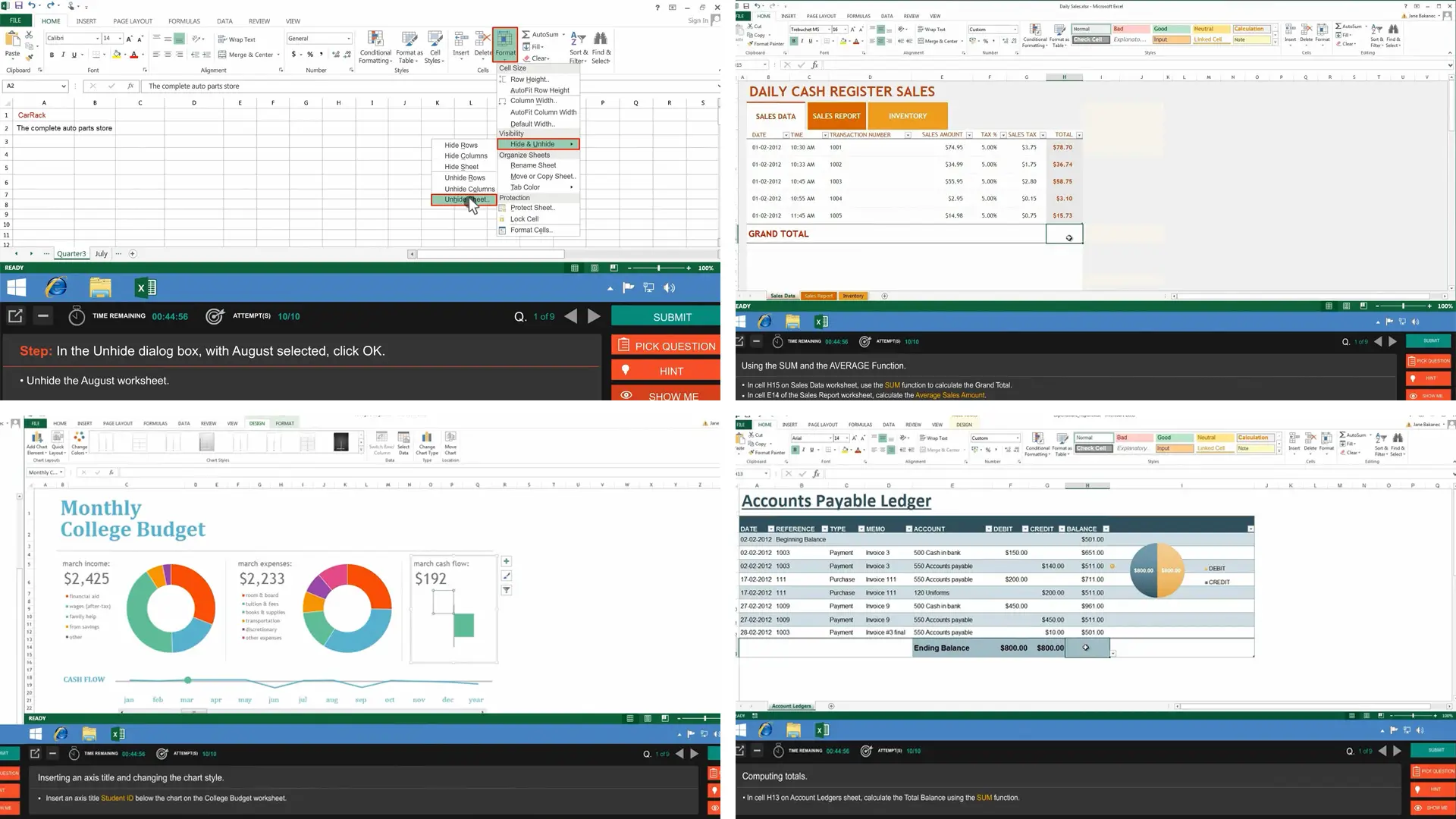
Task: Click the Format cells button in the CarRack ribbon
Action: click(505, 44)
